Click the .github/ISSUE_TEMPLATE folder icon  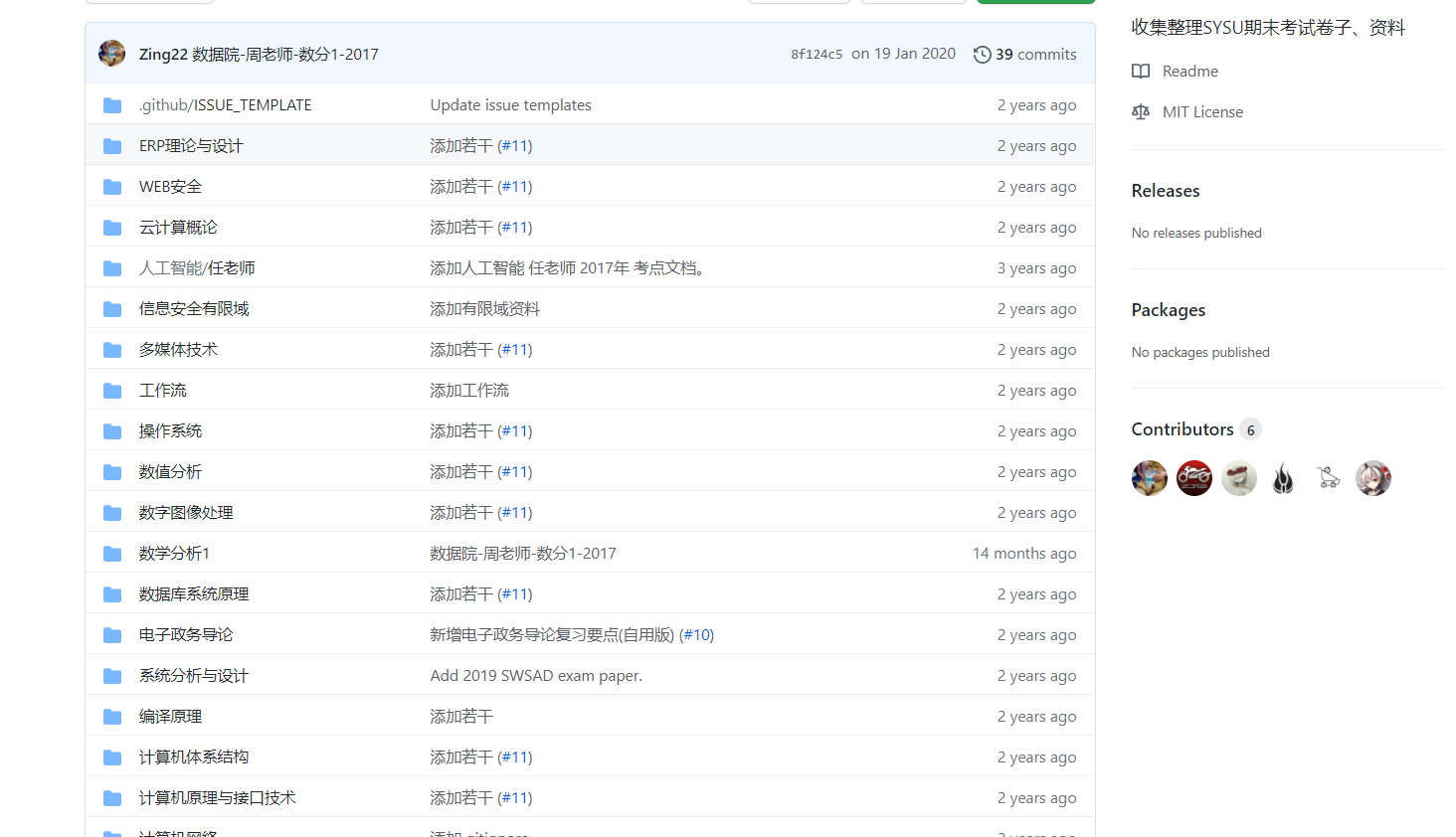[111, 104]
